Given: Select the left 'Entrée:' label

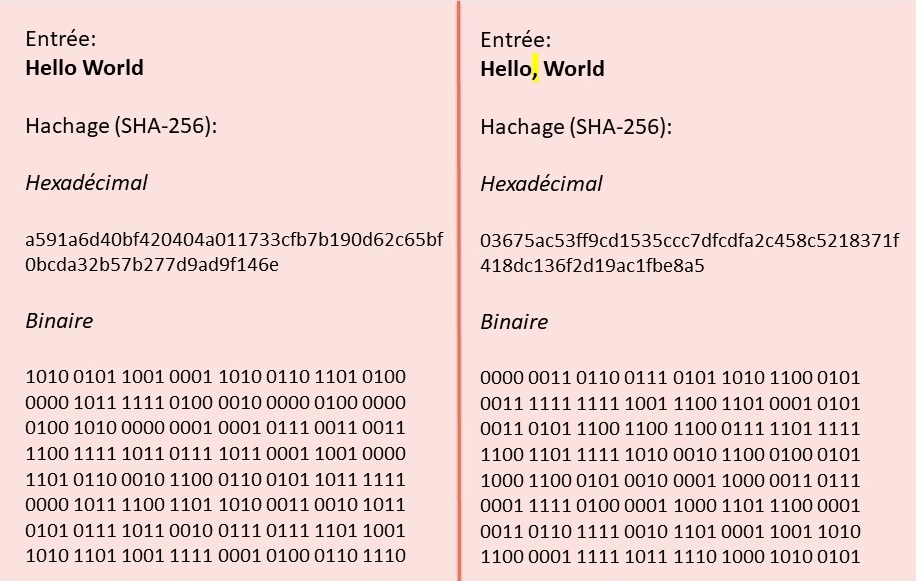Looking at the screenshot, I should pyautogui.click(x=60, y=39).
